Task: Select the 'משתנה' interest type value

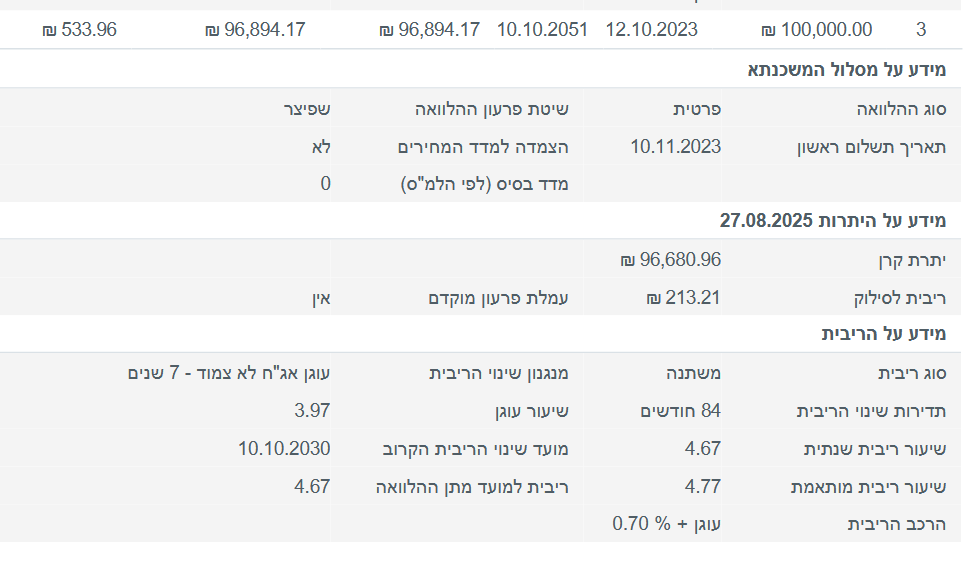Action: pos(693,373)
